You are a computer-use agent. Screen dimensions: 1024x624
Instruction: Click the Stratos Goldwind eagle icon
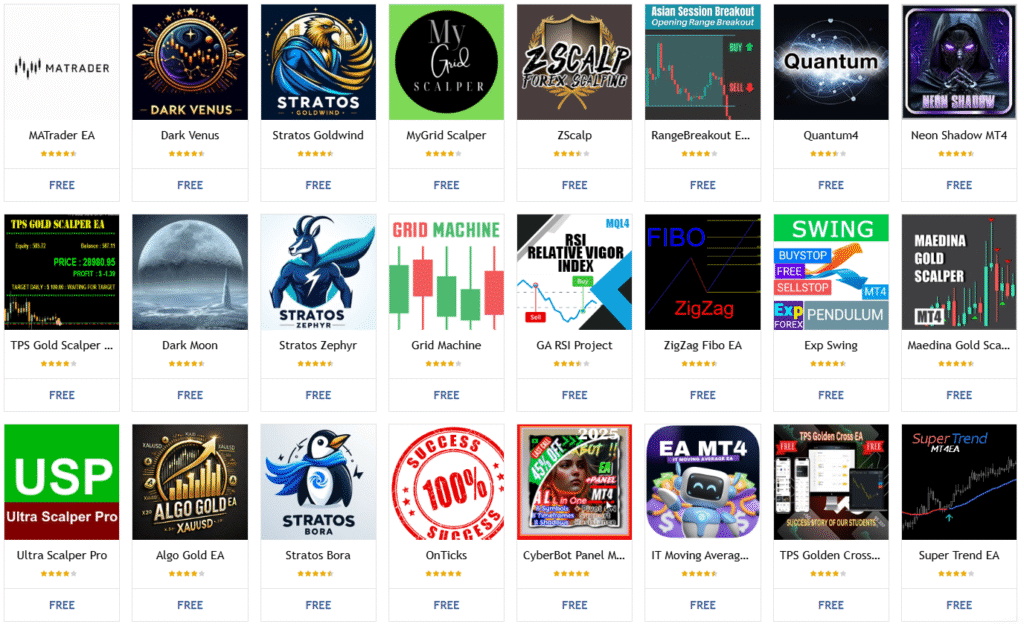tap(318, 62)
